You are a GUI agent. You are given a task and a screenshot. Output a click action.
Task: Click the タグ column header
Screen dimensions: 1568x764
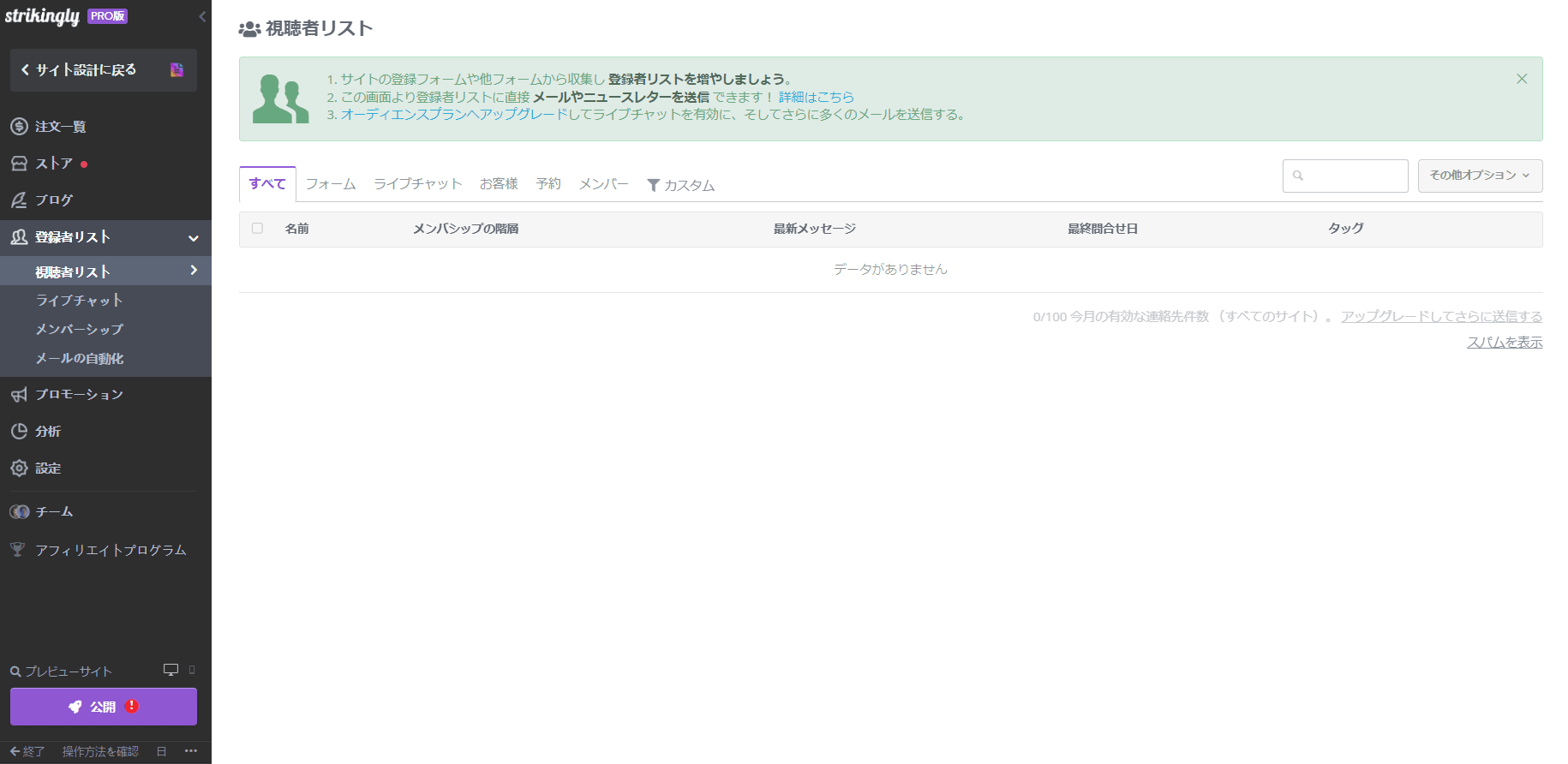pyautogui.click(x=1346, y=229)
